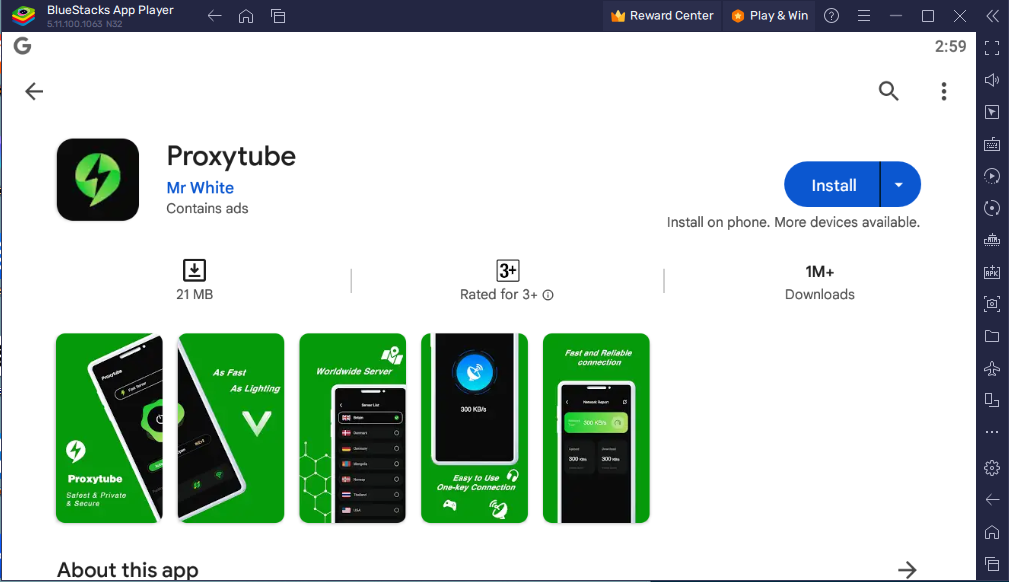The height and width of the screenshot is (582, 1009).
Task: Click the Google G icon
Action: click(x=23, y=46)
